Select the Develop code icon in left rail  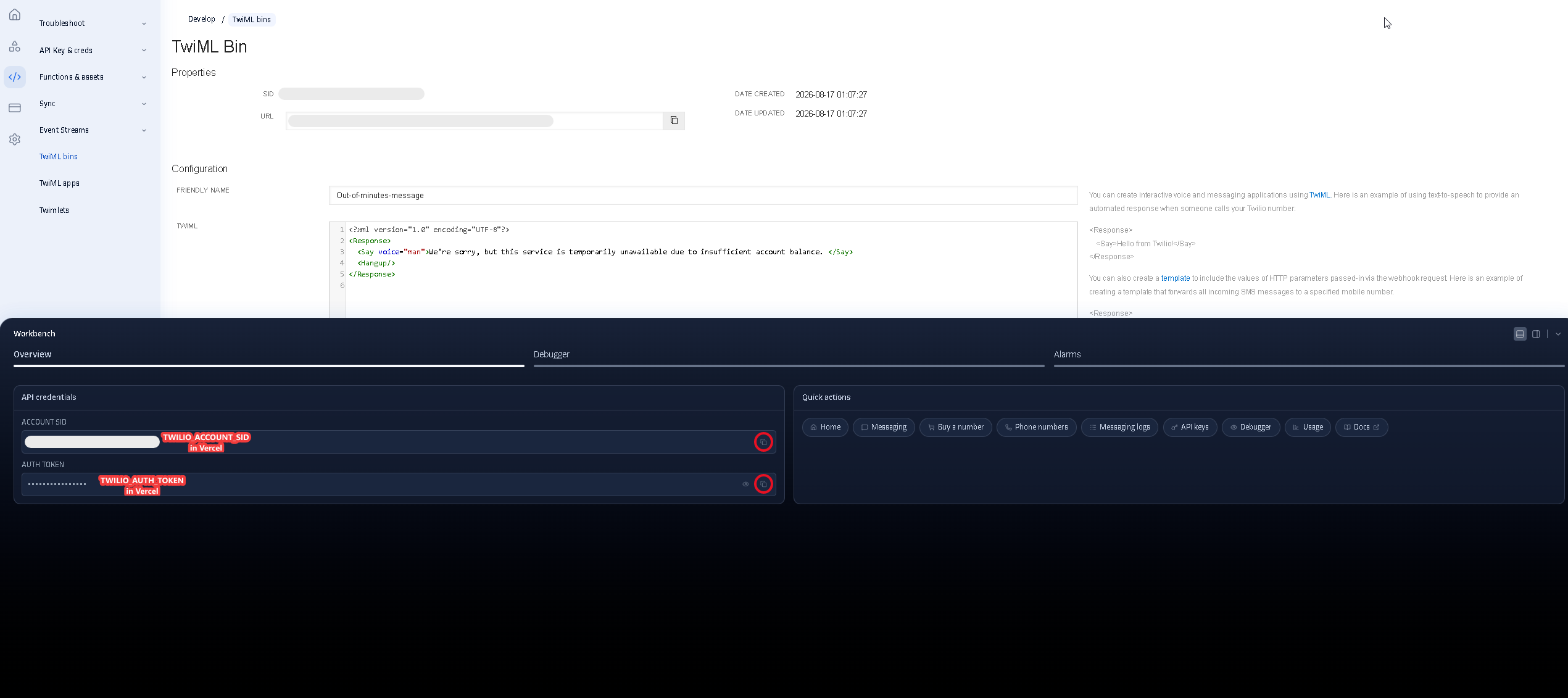point(15,77)
